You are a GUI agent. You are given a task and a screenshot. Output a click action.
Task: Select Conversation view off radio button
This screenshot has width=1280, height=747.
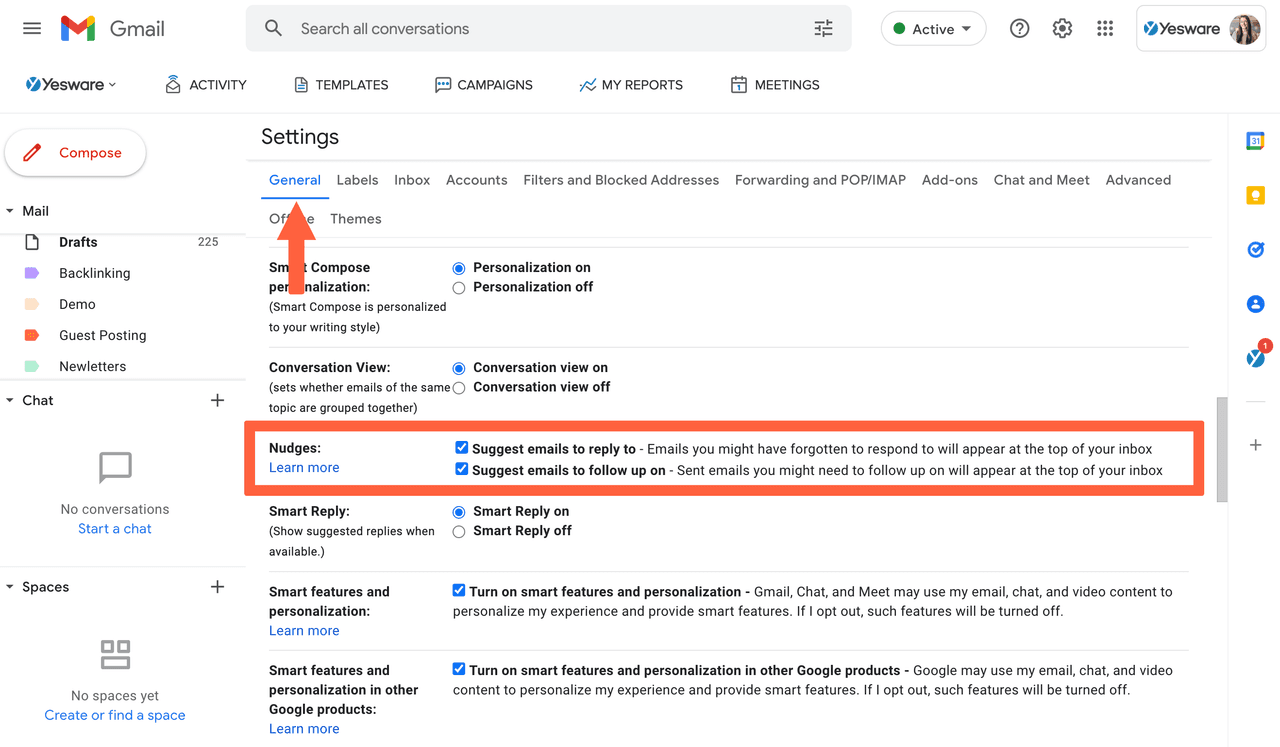[459, 388]
